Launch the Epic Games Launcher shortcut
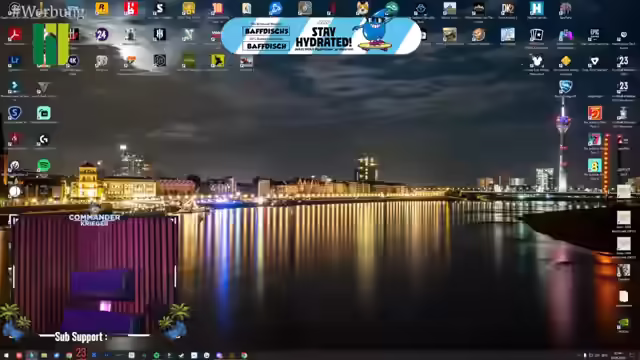640x360 pixels. (x=595, y=34)
